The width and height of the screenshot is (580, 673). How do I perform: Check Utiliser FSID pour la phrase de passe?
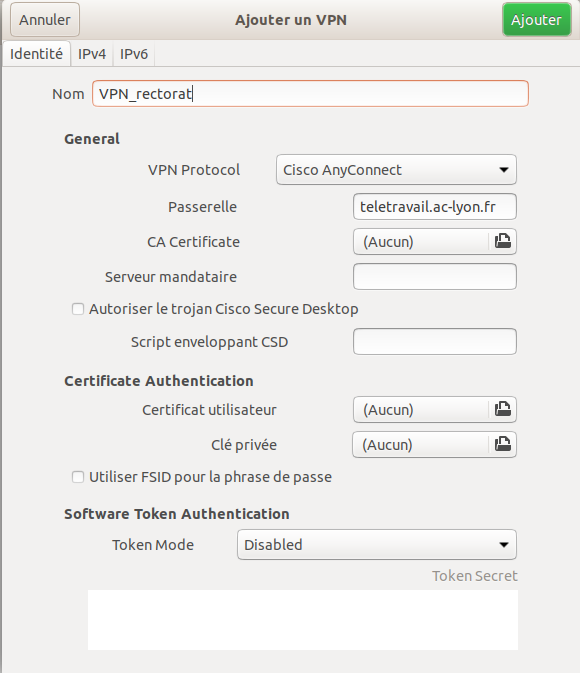coord(78,477)
